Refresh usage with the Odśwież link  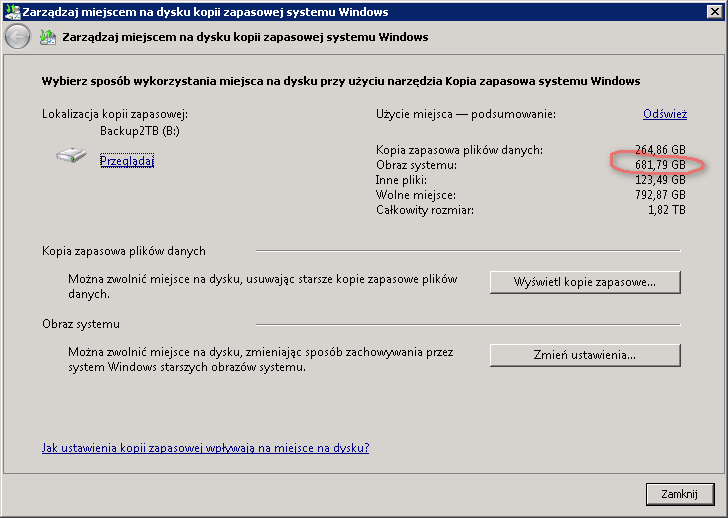click(665, 114)
